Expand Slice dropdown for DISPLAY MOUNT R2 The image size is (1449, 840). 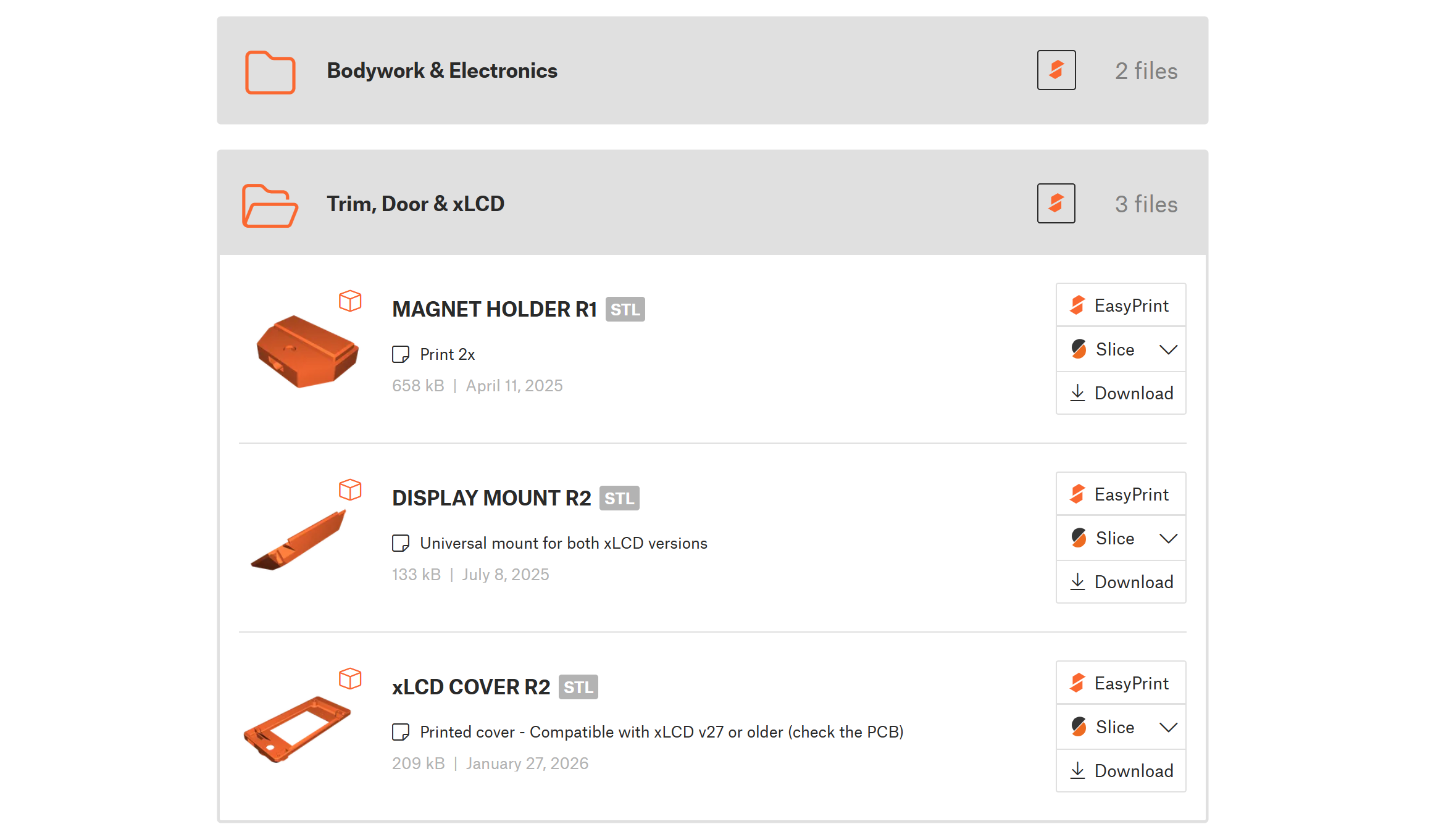pyautogui.click(x=1168, y=539)
